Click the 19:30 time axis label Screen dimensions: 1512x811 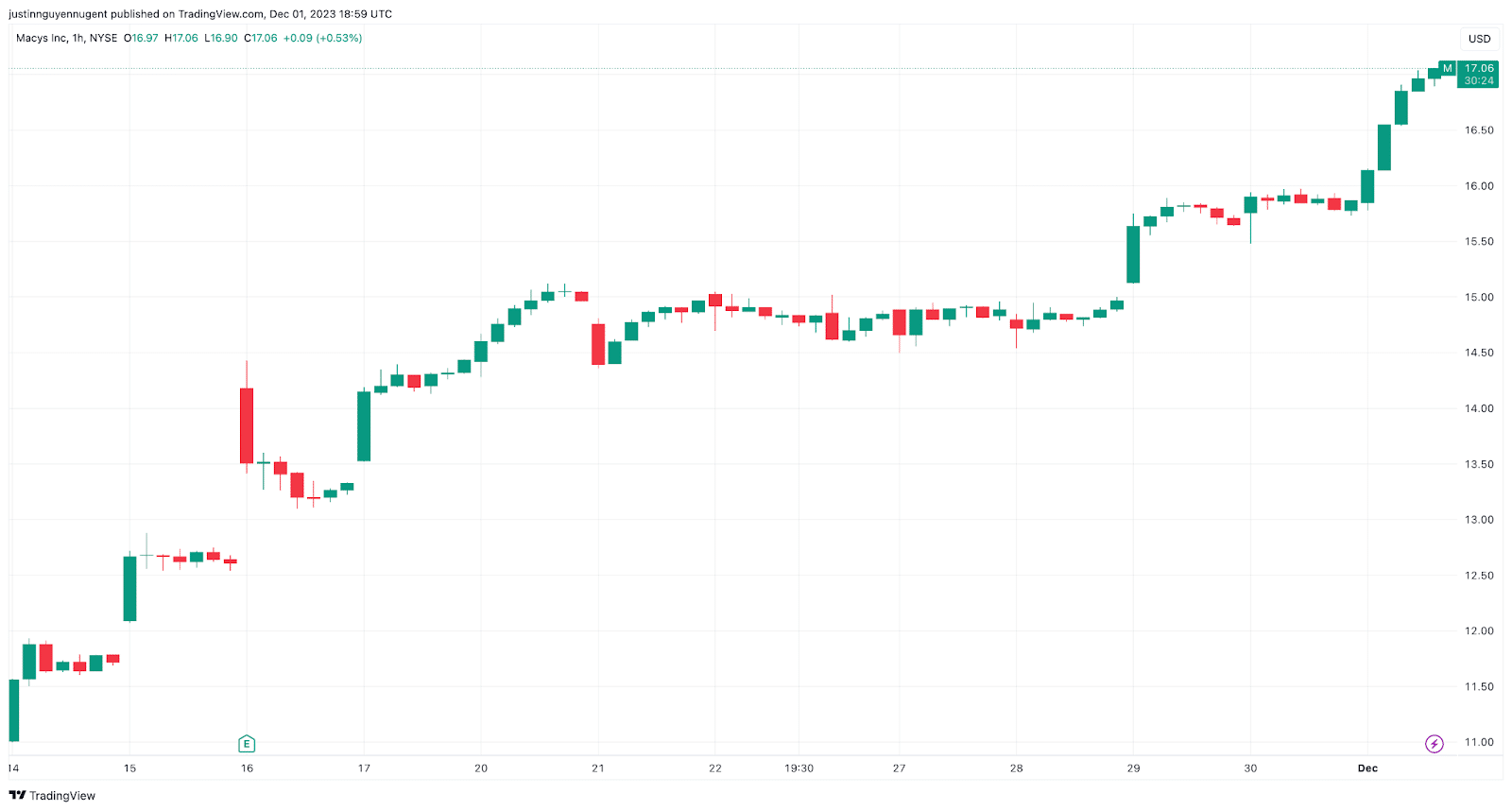[799, 768]
